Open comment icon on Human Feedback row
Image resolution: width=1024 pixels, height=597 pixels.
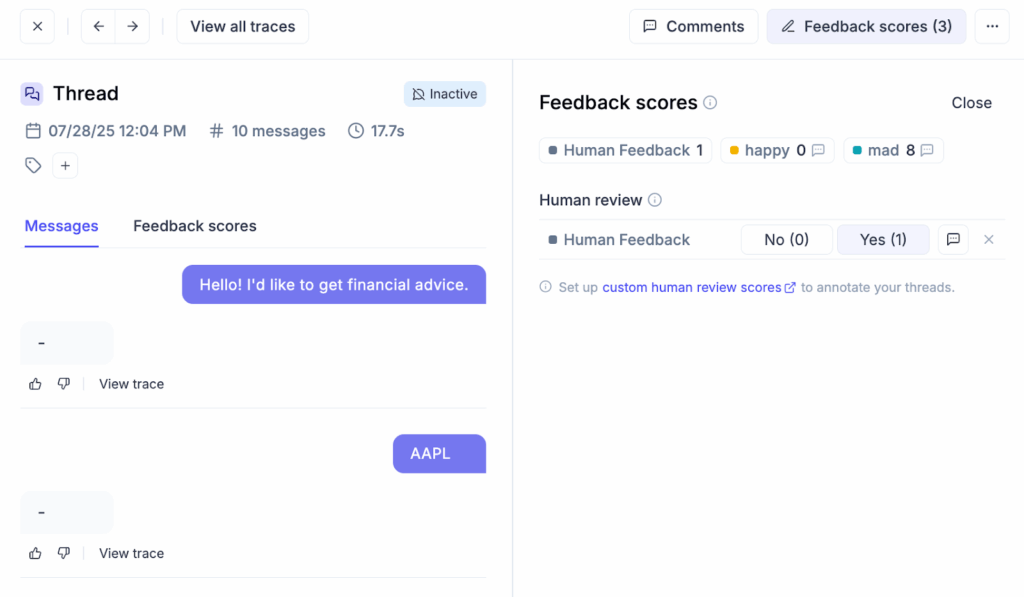953,240
